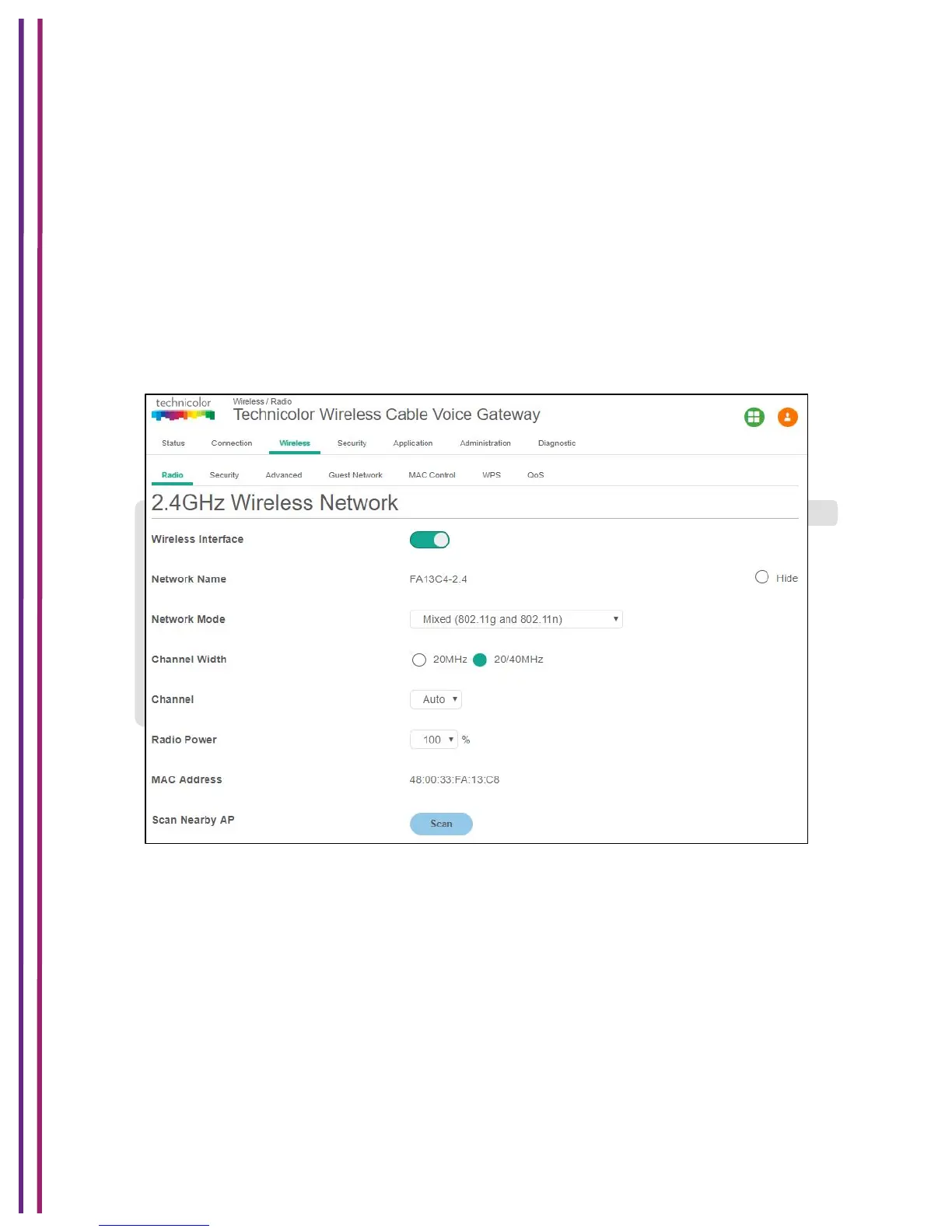Viewport: 952px width, 1232px height.
Task: Click the Scan Nearby AP label
Action: click(x=193, y=821)
